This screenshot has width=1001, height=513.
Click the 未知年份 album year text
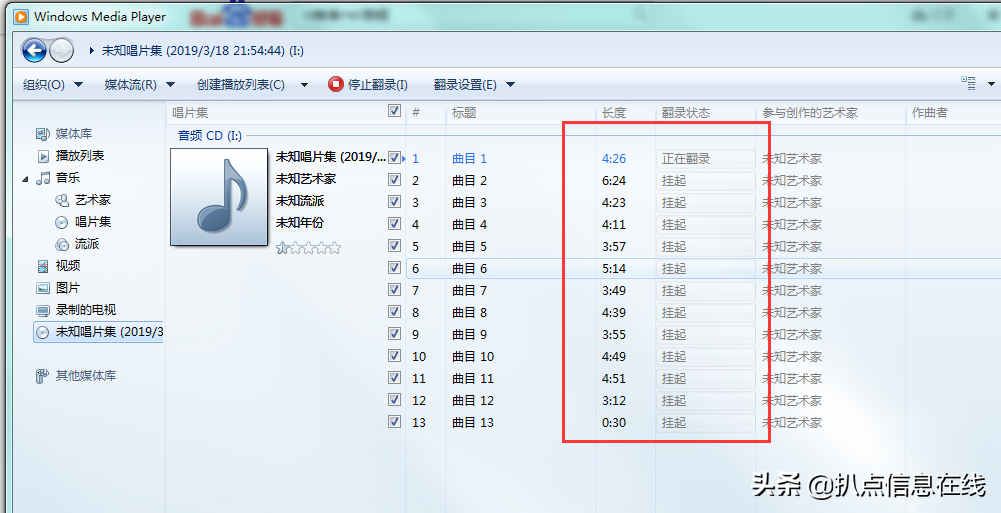click(299, 223)
